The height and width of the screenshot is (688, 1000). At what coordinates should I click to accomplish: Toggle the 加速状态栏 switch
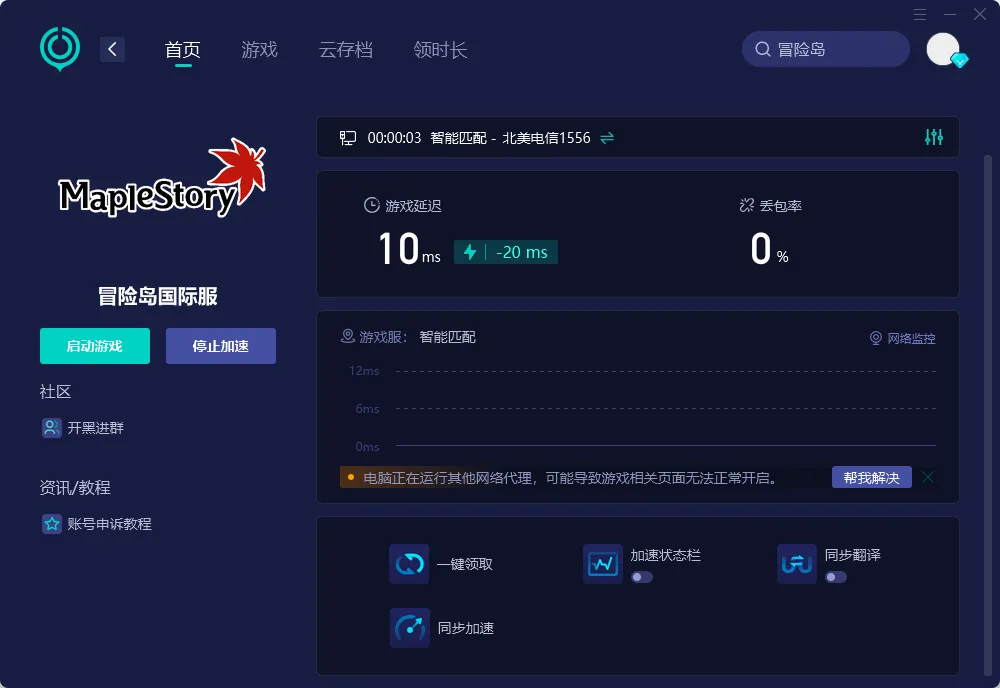pos(642,577)
